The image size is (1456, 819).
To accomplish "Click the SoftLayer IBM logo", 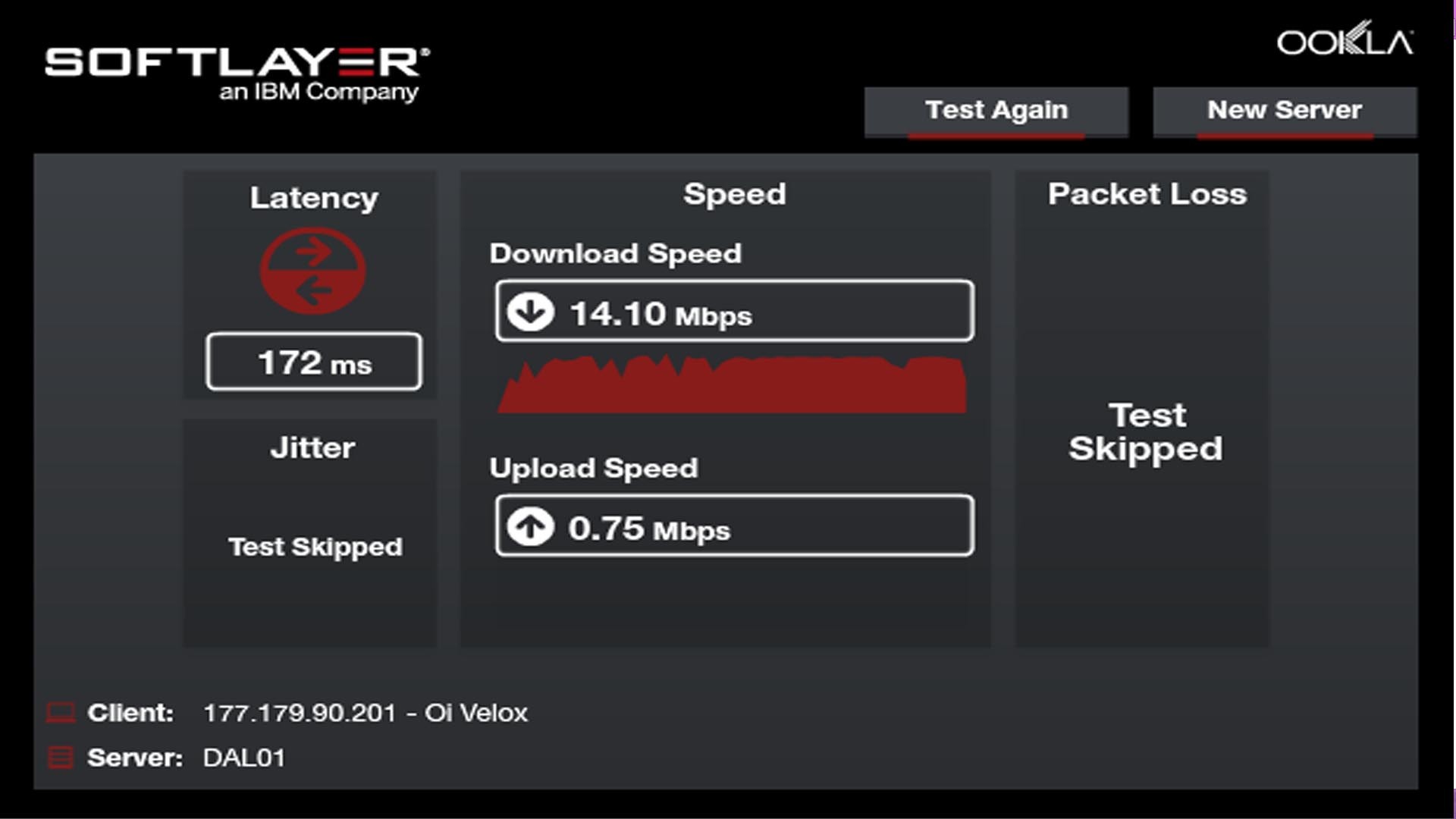I will click(x=237, y=73).
